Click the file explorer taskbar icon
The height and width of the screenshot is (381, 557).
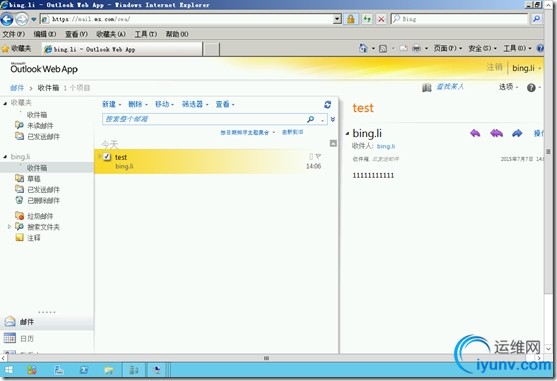tap(109, 370)
